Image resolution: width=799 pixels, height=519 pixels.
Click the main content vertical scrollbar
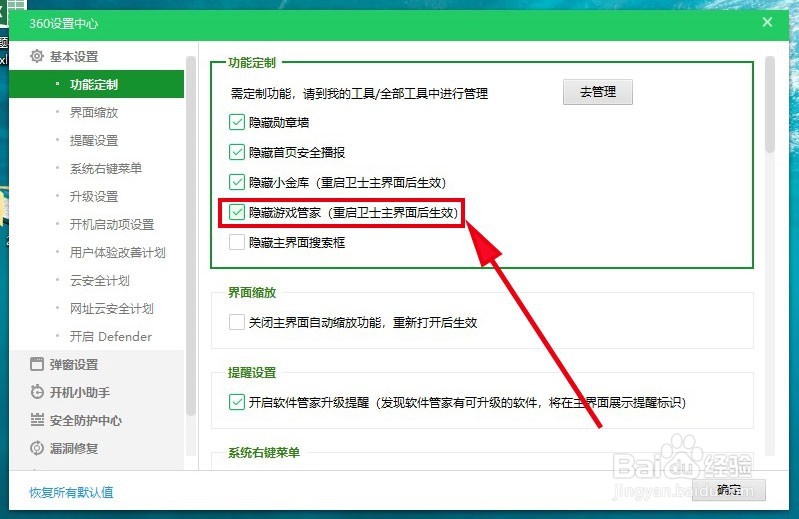click(x=769, y=104)
